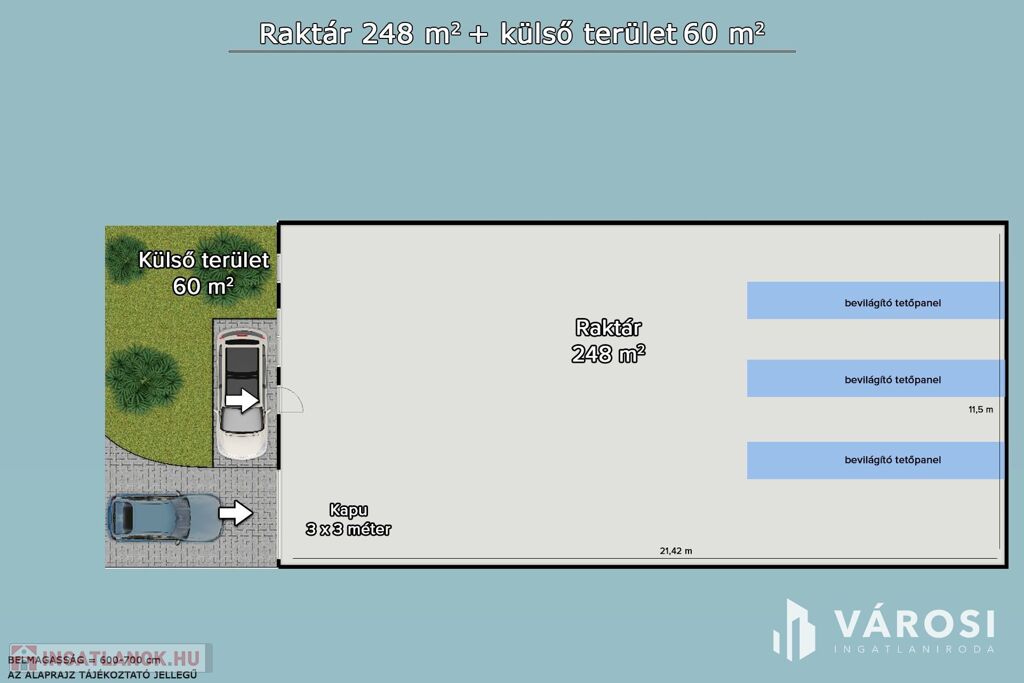Select the top bevilágító tetőpanel strip
Image resolution: width=1024 pixels, height=683 pixels.
coord(875,300)
